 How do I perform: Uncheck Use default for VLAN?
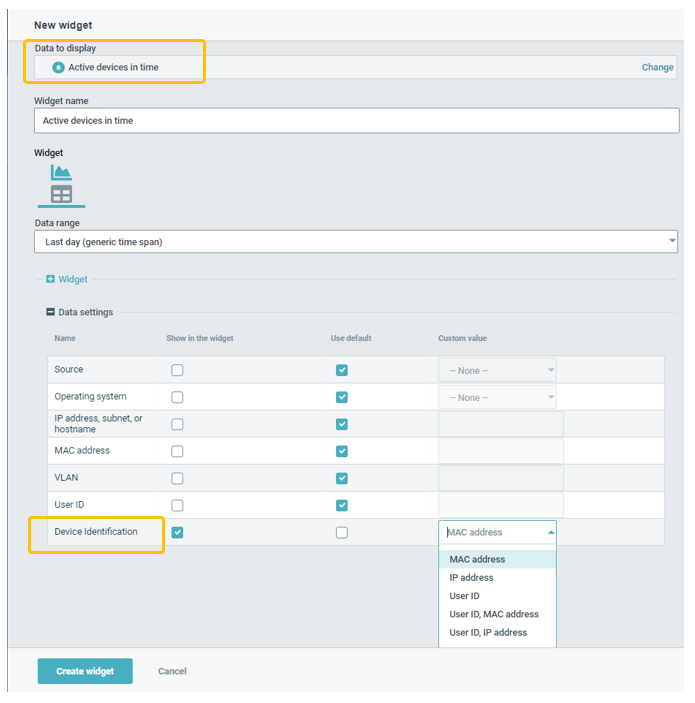point(342,478)
